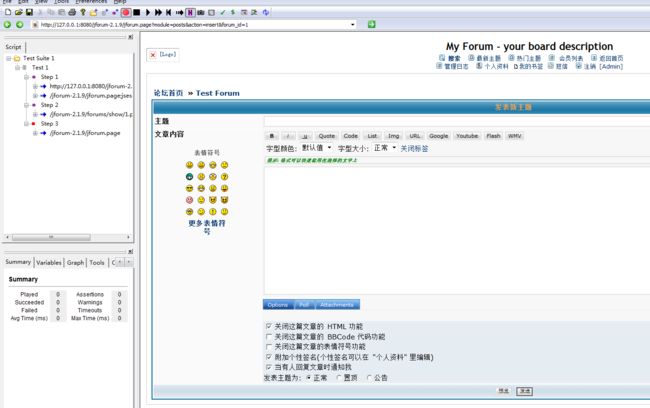Select the http://127.0.0.1:8080 request in tree
This screenshot has width=650, height=408.
tap(90, 86)
